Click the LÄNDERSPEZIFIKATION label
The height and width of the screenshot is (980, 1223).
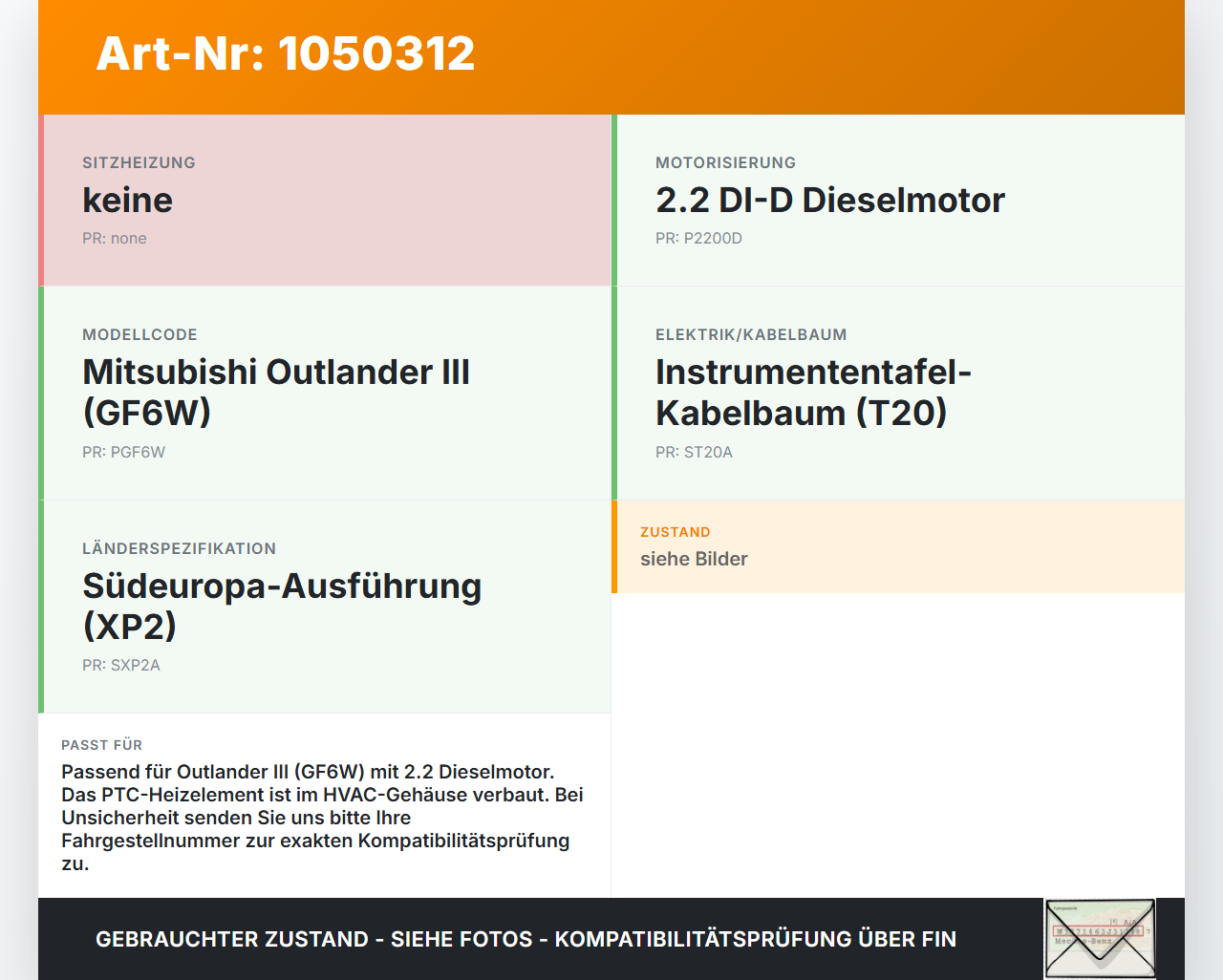click(179, 548)
